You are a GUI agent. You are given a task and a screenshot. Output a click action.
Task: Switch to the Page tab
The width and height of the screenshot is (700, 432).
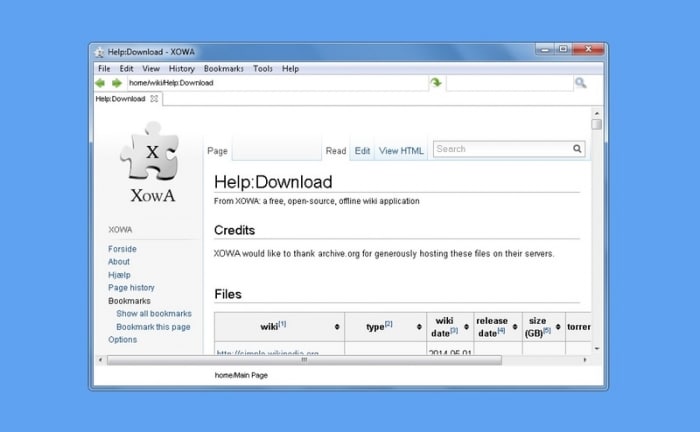[x=217, y=151]
